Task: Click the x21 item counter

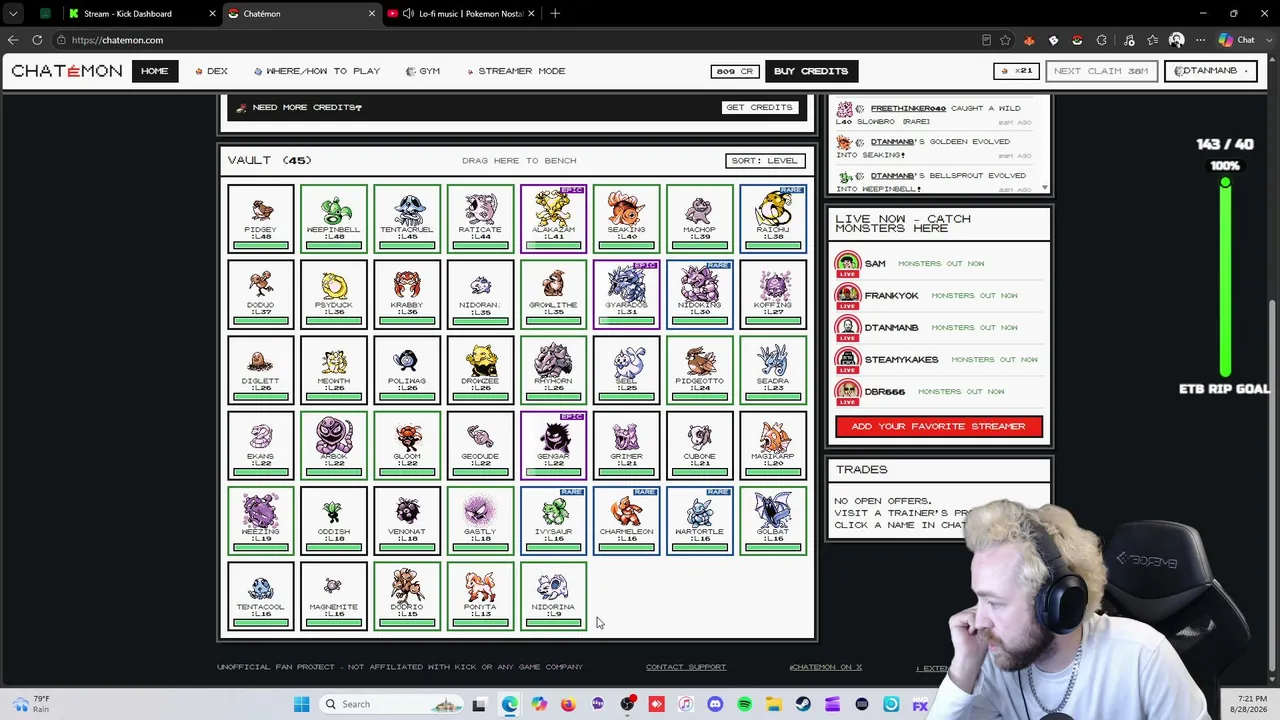Action: click(x=1016, y=71)
